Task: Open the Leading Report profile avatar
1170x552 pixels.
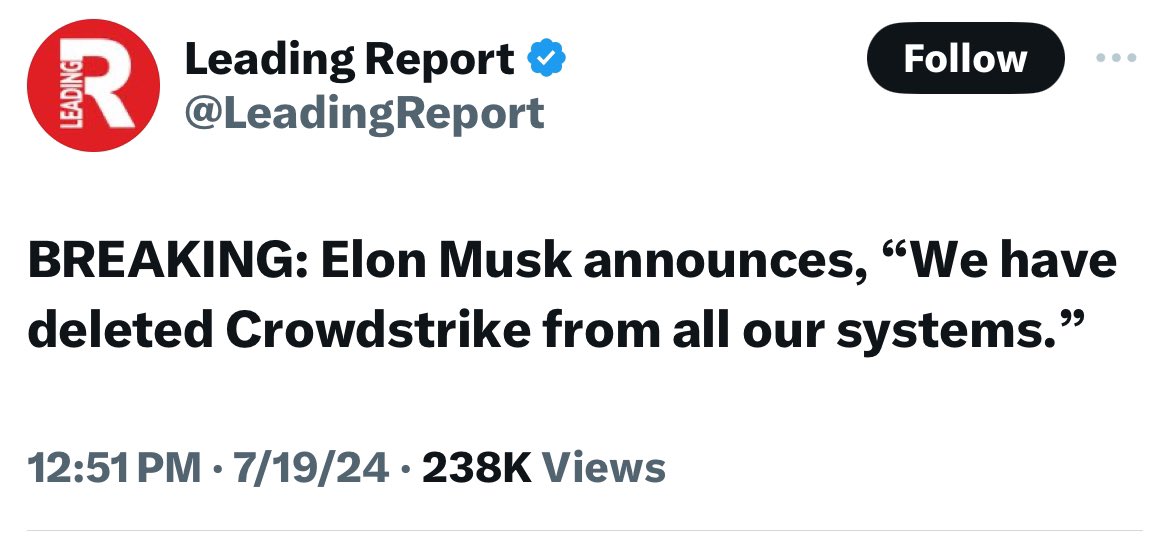Action: (x=93, y=86)
